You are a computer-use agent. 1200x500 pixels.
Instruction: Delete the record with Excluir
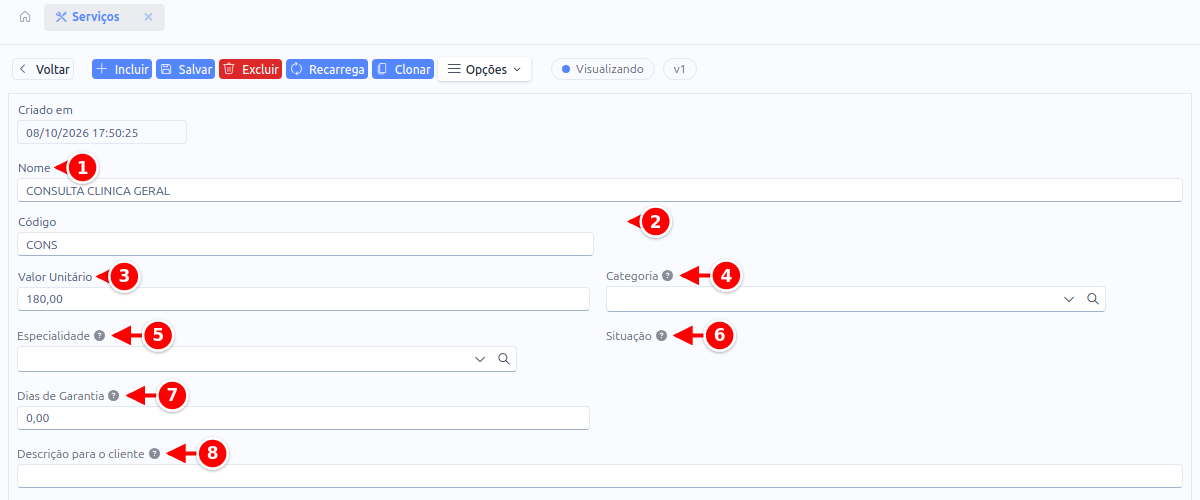point(250,70)
